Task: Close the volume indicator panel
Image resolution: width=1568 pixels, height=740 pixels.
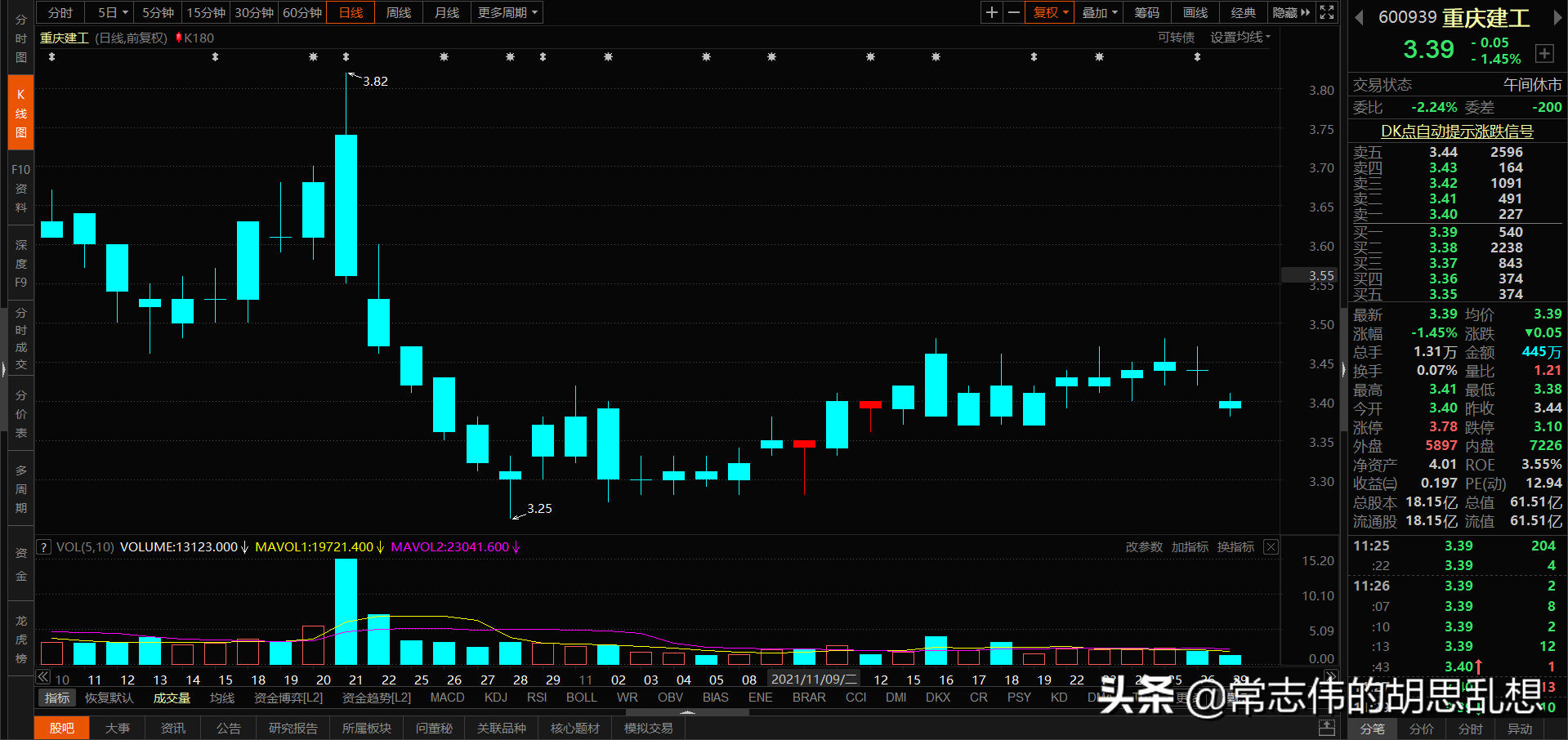Action: coord(1271,547)
